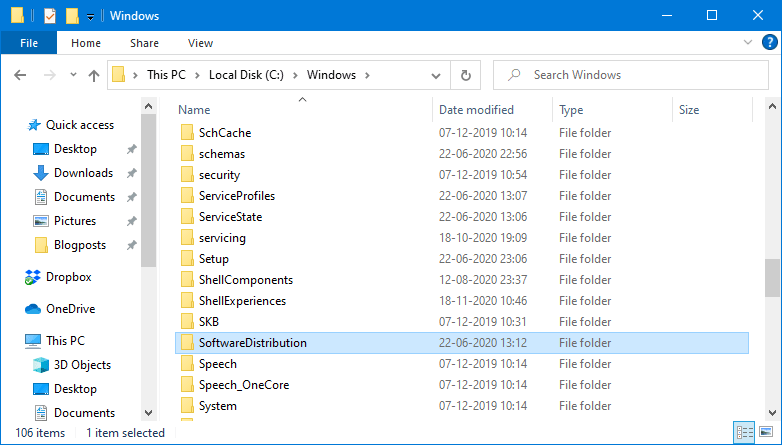Open Blogposts folder in navigation pane

point(80,245)
